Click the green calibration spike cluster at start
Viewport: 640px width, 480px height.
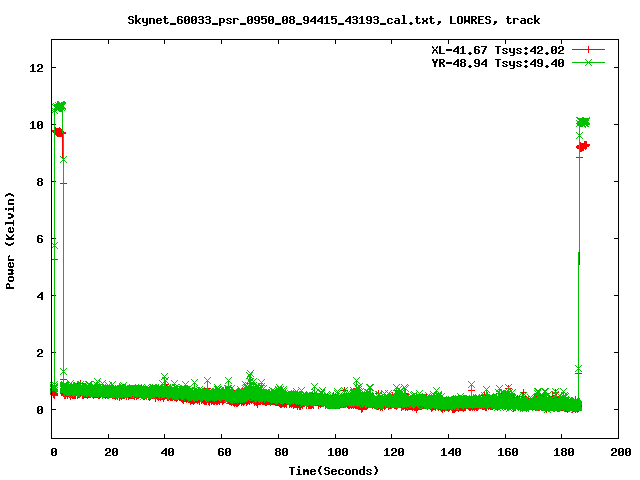(x=60, y=107)
